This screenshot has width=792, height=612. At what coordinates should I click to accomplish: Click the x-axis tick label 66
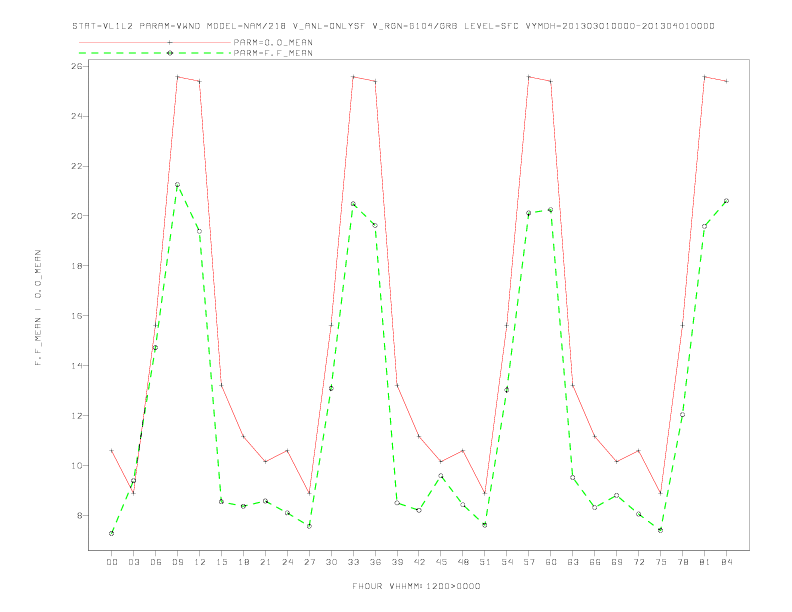point(595,562)
